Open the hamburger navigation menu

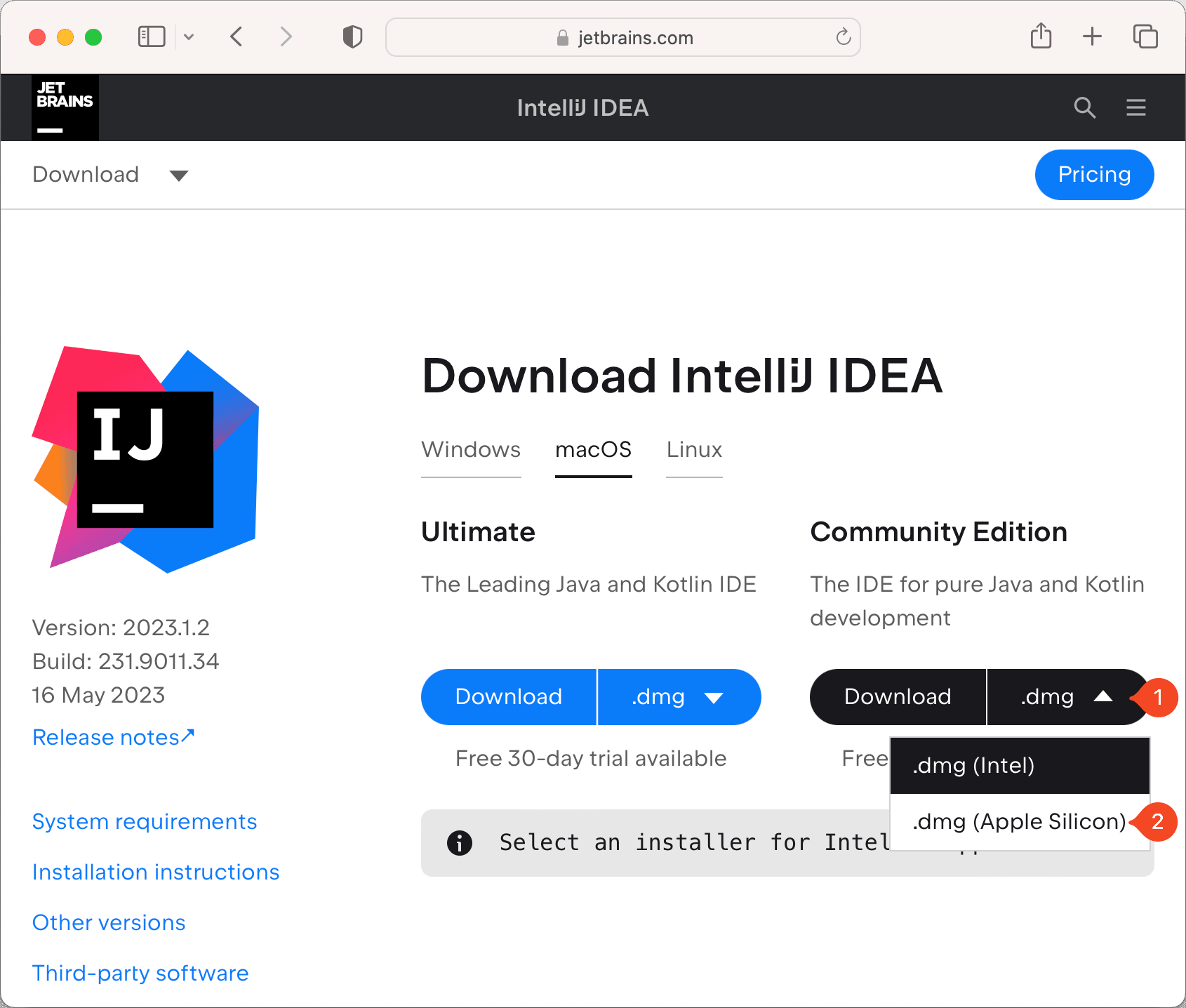coord(1135,107)
